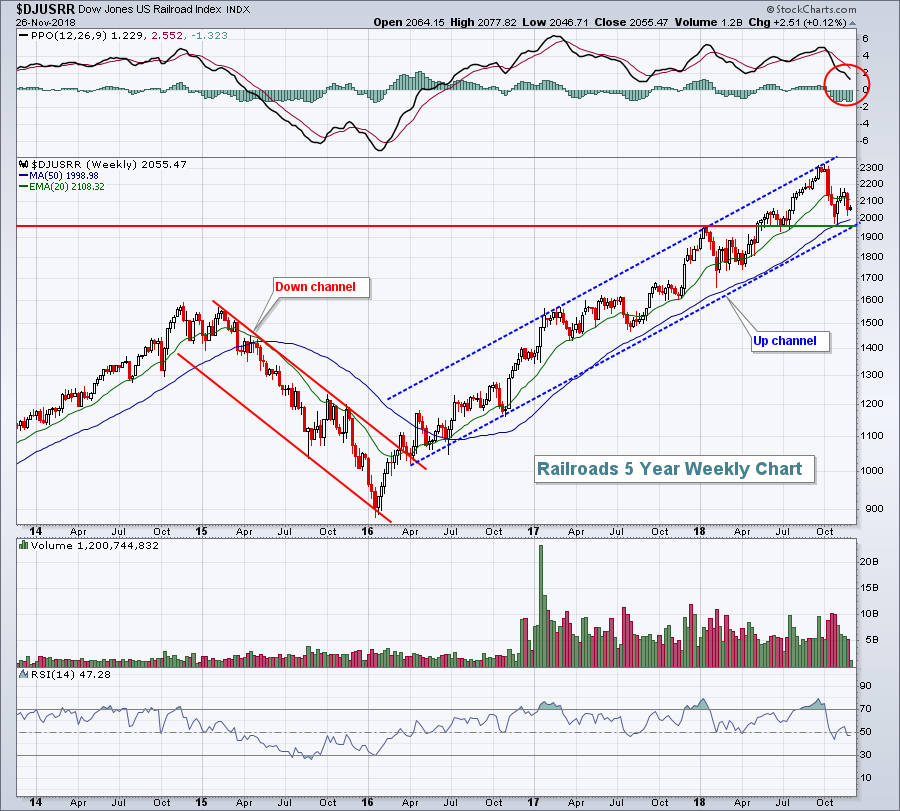Click the -6 label on PPO axis

864,141
